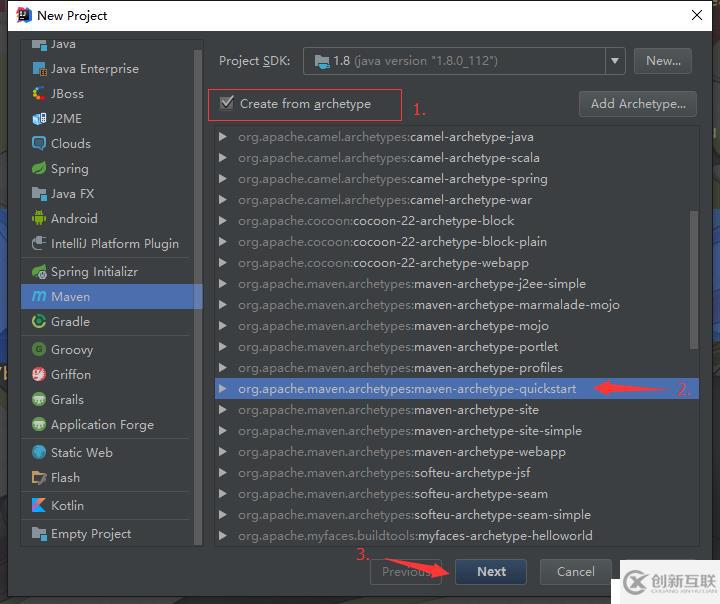Screen dimensions: 720x604
Task: Select the Maven m icon
Action: (x=39, y=297)
